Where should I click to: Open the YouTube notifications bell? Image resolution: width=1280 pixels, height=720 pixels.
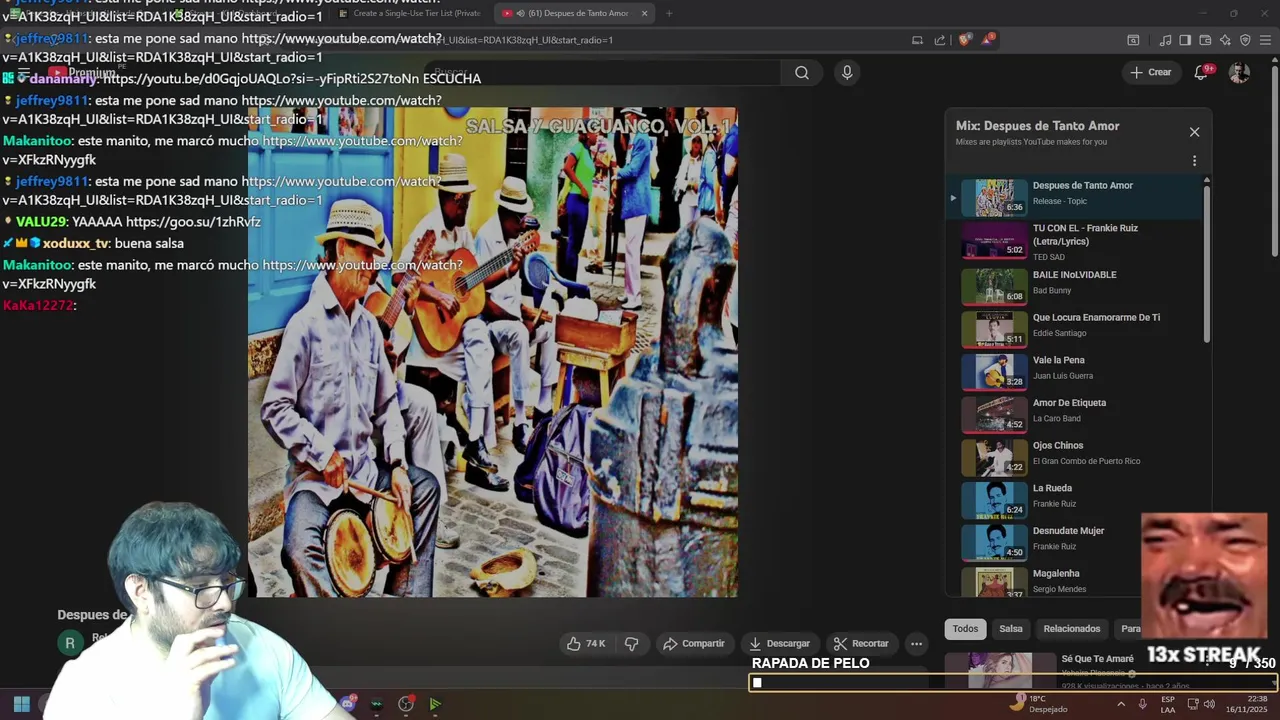click(1202, 72)
